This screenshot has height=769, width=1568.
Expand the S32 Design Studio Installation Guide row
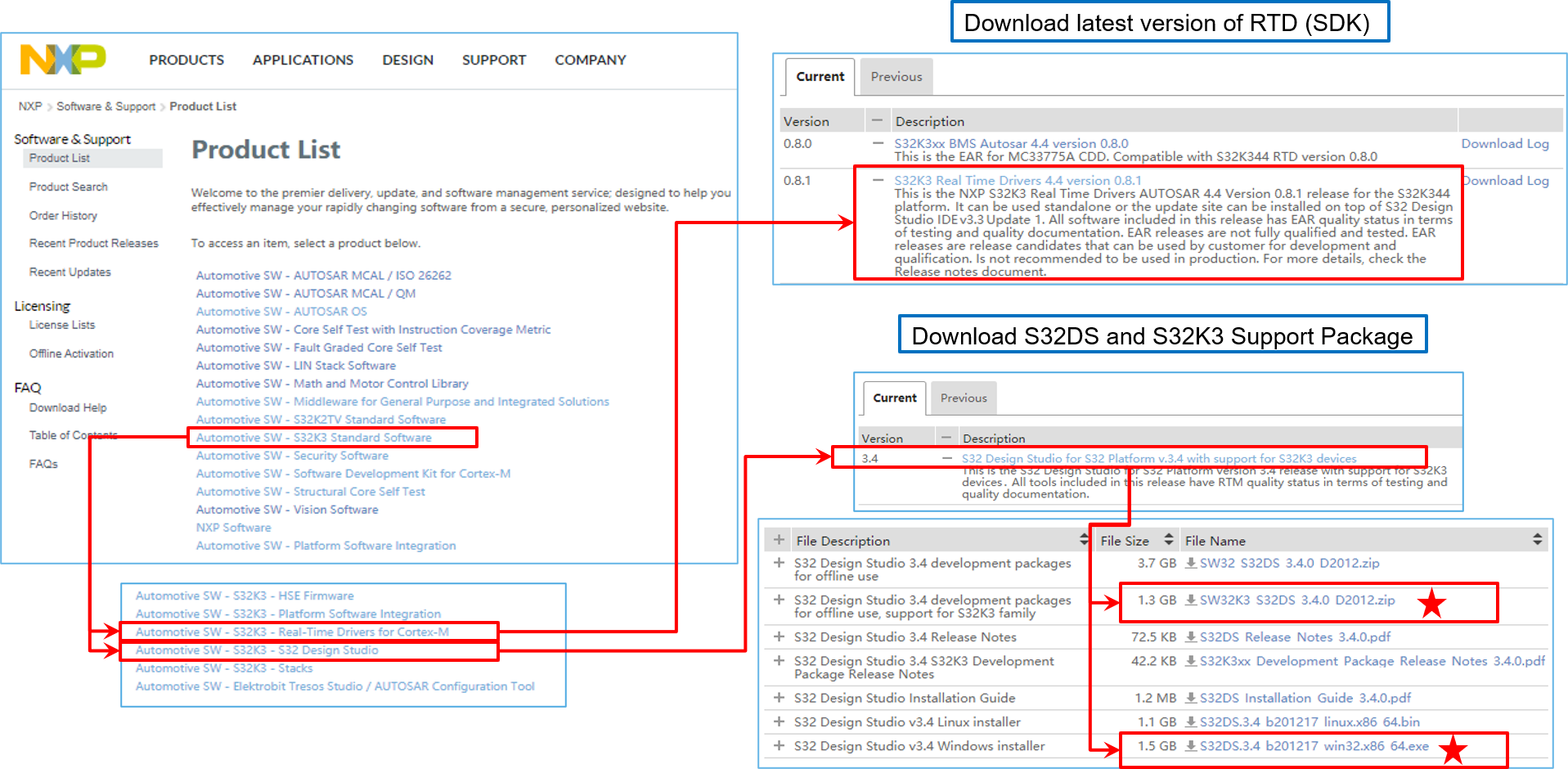tap(779, 698)
